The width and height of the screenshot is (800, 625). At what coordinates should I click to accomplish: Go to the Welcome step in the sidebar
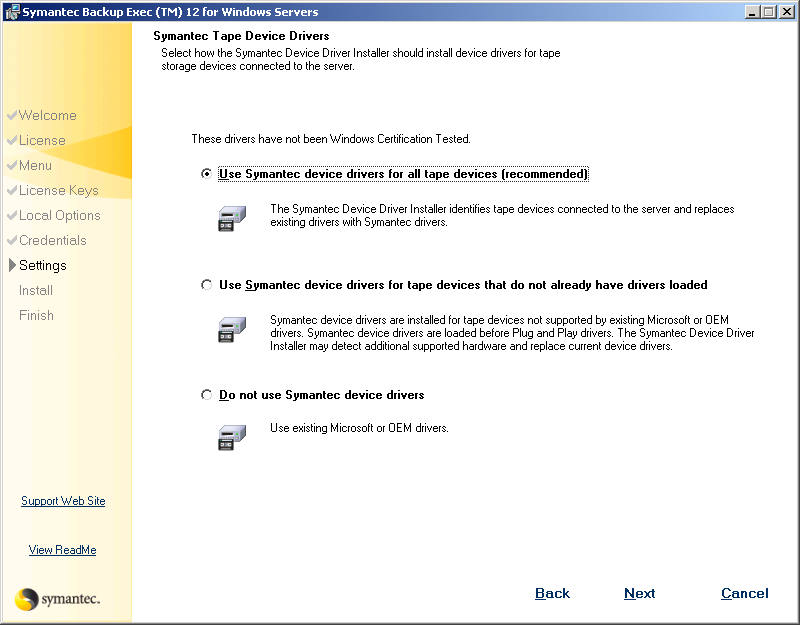(x=47, y=115)
